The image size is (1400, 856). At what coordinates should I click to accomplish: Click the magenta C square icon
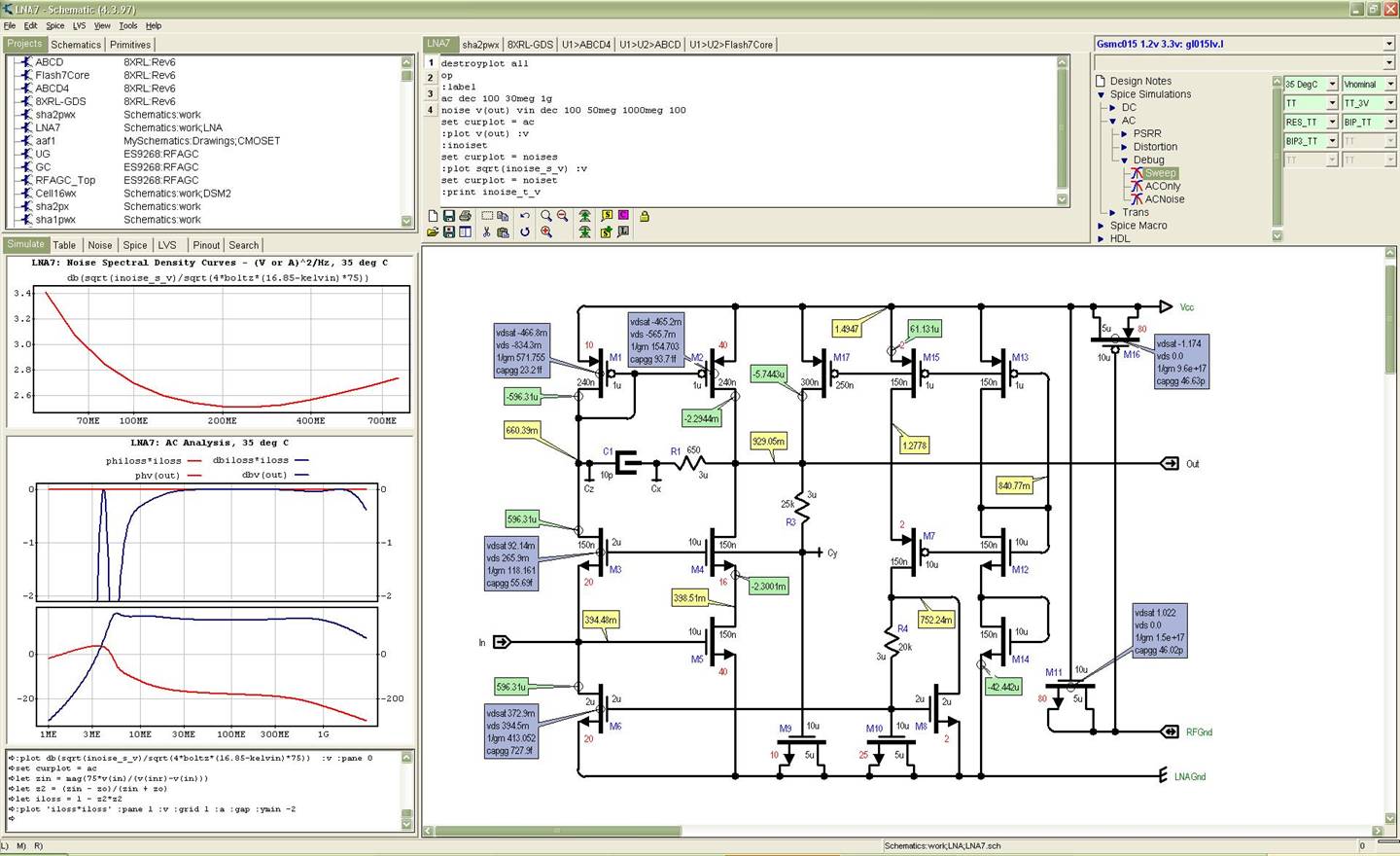tap(623, 215)
